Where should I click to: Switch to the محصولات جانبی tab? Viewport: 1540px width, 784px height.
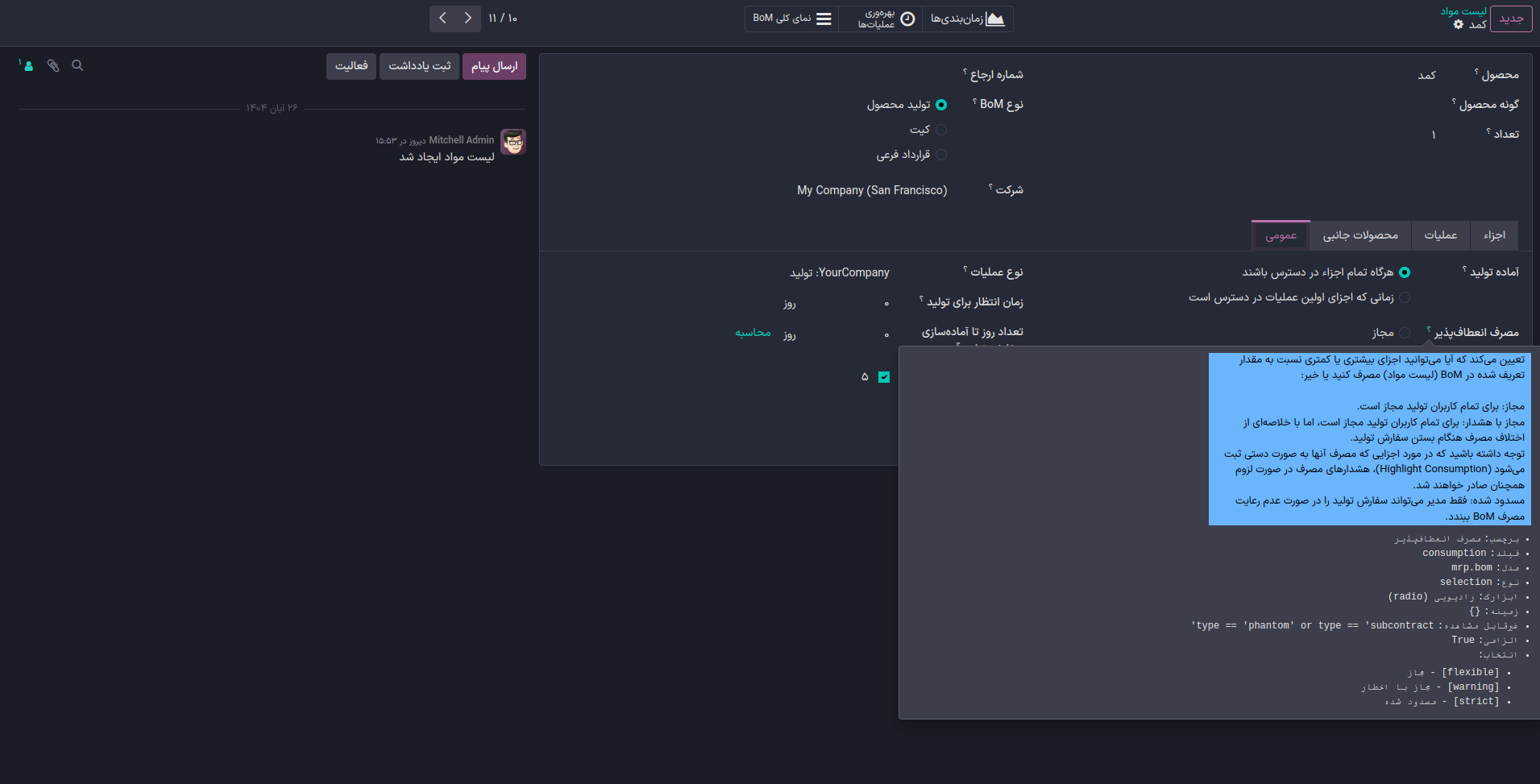1359,235
